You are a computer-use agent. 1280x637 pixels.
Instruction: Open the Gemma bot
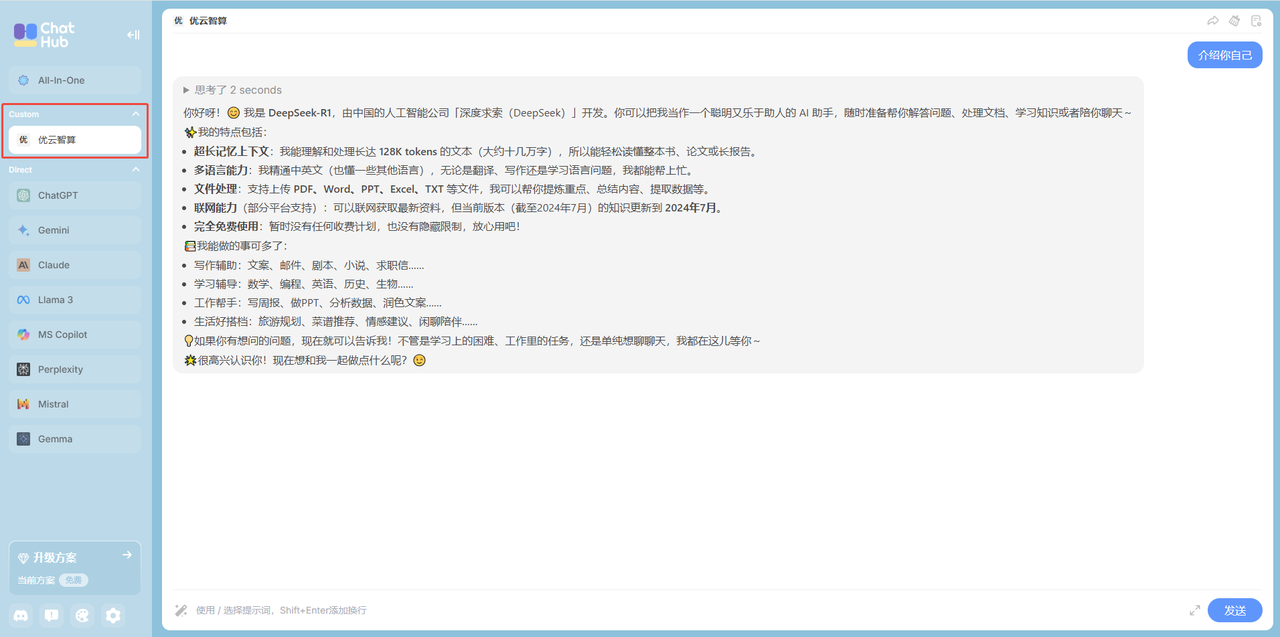click(x=75, y=439)
